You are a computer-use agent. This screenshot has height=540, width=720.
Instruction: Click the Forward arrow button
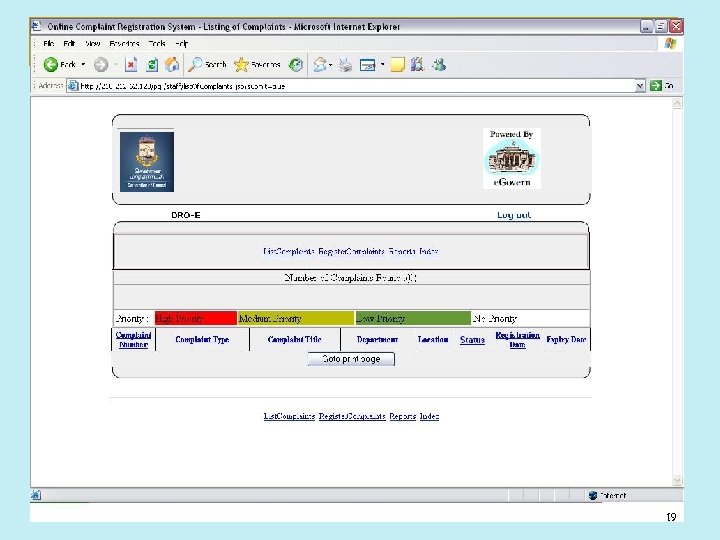click(101, 65)
